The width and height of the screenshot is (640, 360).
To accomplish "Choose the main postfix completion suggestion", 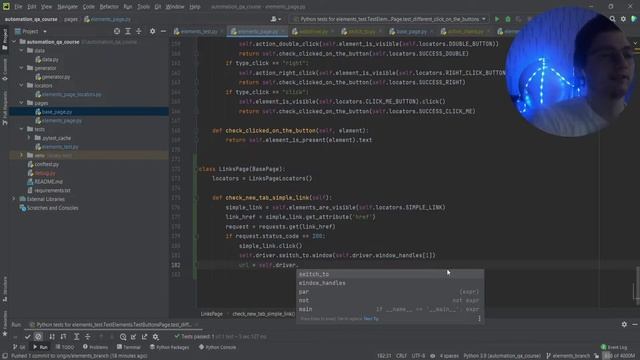I will [389, 309].
